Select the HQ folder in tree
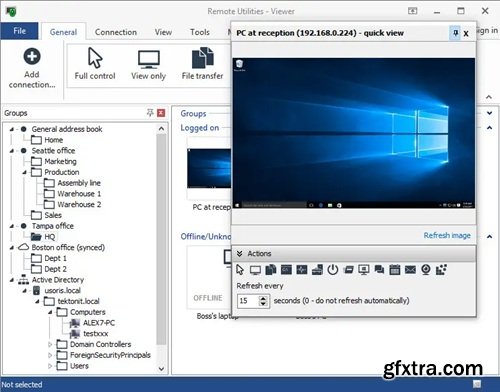 coord(44,237)
